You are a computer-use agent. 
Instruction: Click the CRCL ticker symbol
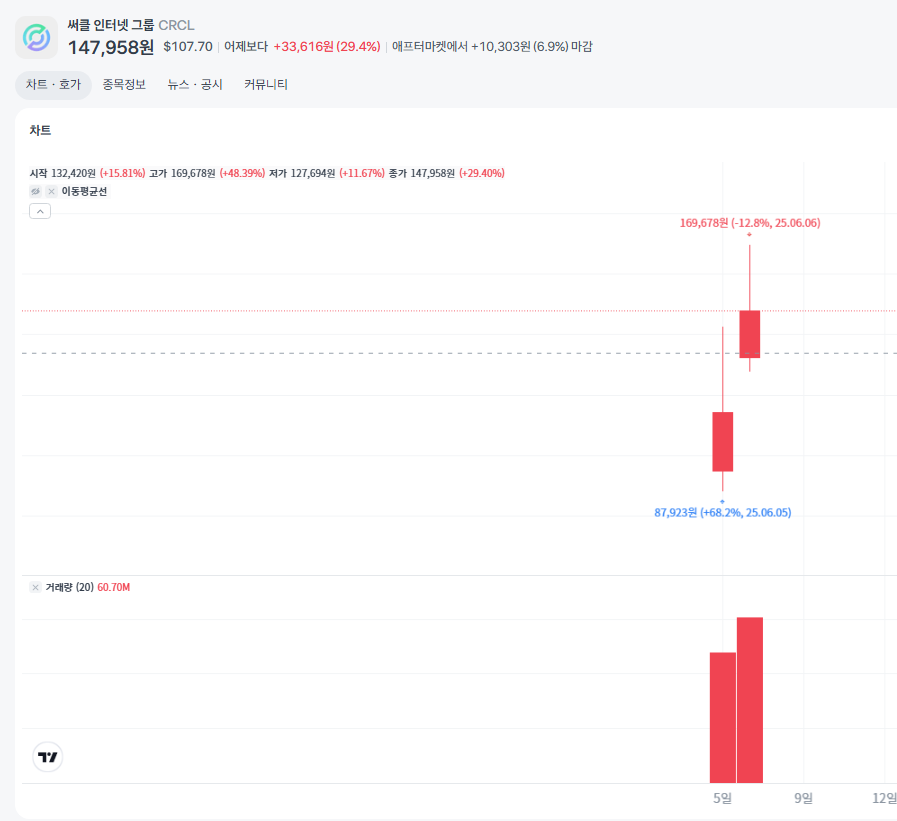(x=176, y=25)
